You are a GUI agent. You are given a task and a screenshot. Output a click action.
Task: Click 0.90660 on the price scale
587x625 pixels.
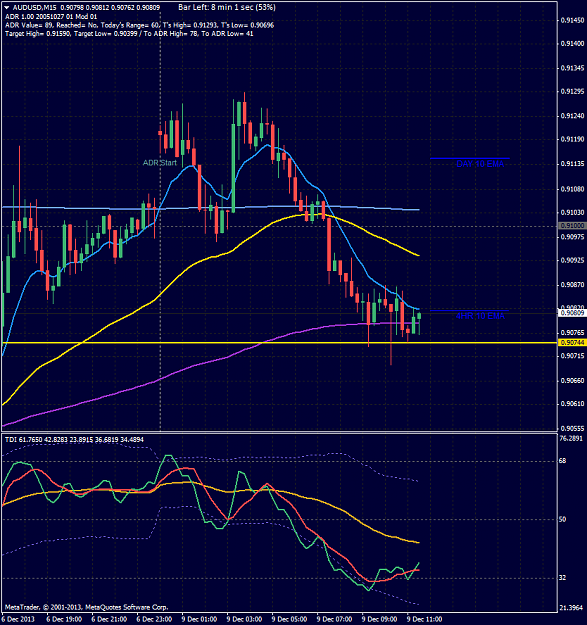572,381
